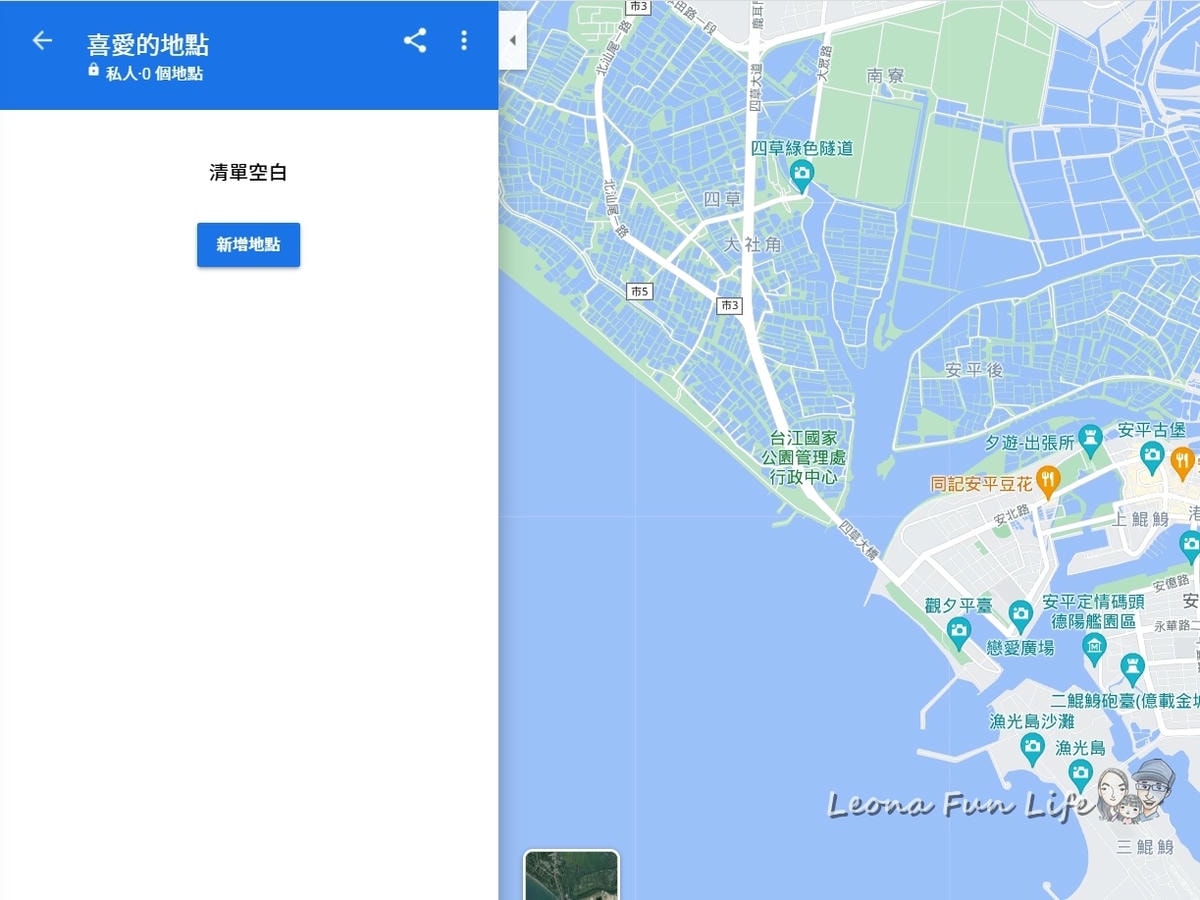The width and height of the screenshot is (1200, 900).
Task: Open the 二鯤鯓砲臺 landmark pin
Action: click(x=1132, y=664)
